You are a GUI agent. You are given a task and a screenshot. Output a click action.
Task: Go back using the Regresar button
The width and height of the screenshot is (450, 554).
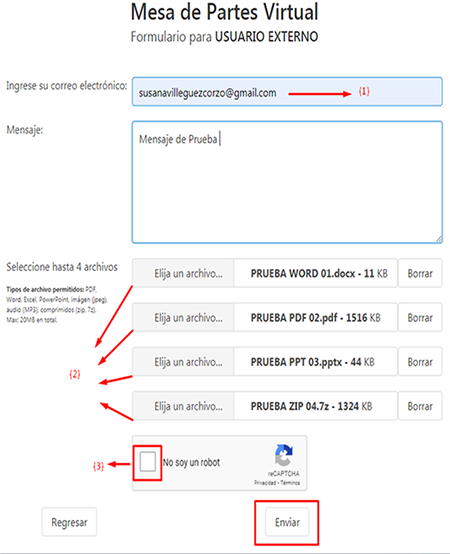[69, 522]
